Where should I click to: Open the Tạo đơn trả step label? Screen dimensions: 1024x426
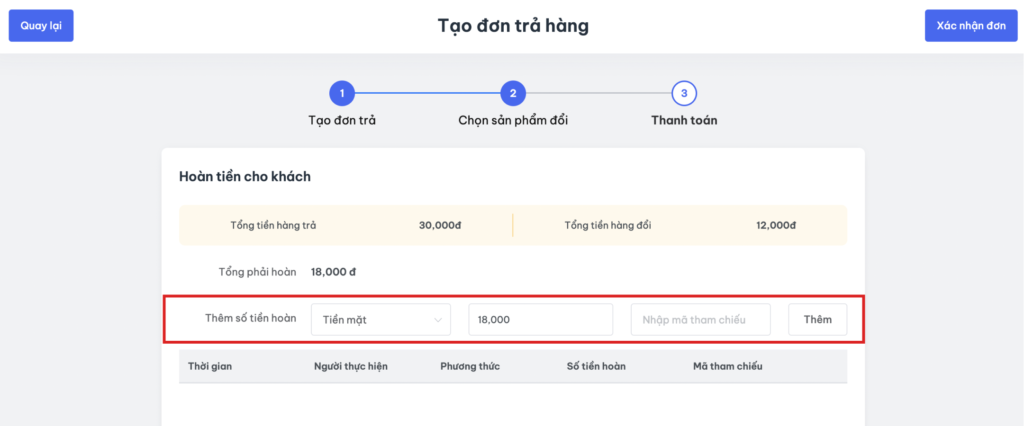pyautogui.click(x=342, y=120)
